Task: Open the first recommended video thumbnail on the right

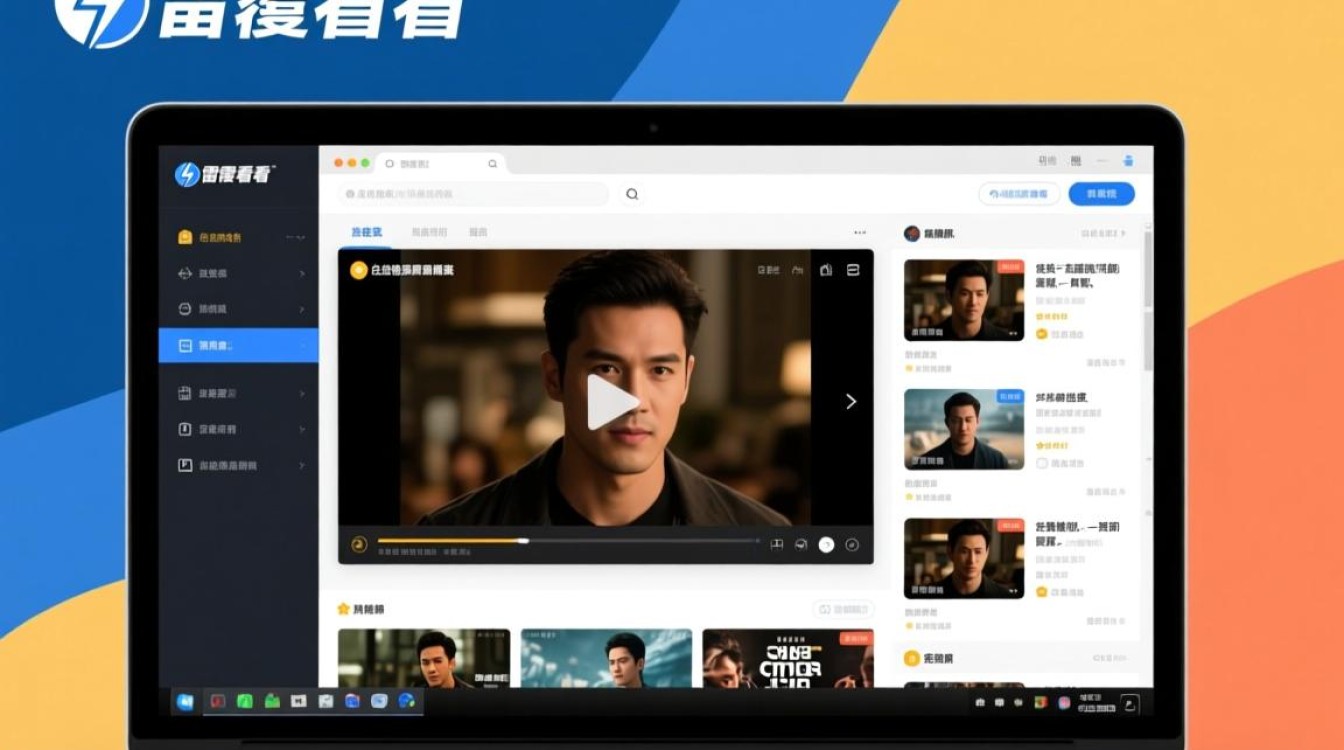Action: tap(962, 297)
